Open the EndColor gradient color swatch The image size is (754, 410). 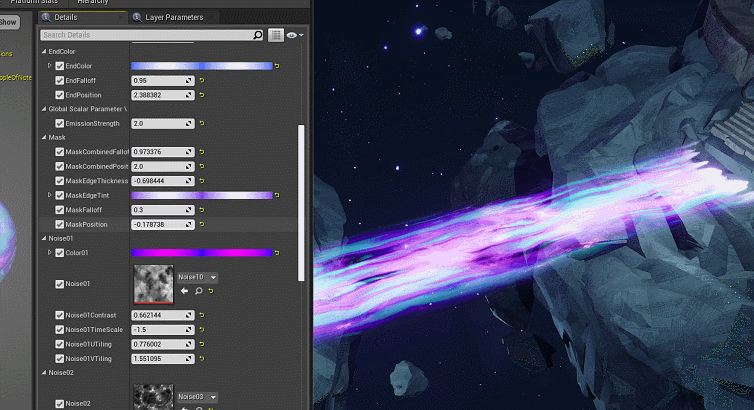click(x=201, y=66)
